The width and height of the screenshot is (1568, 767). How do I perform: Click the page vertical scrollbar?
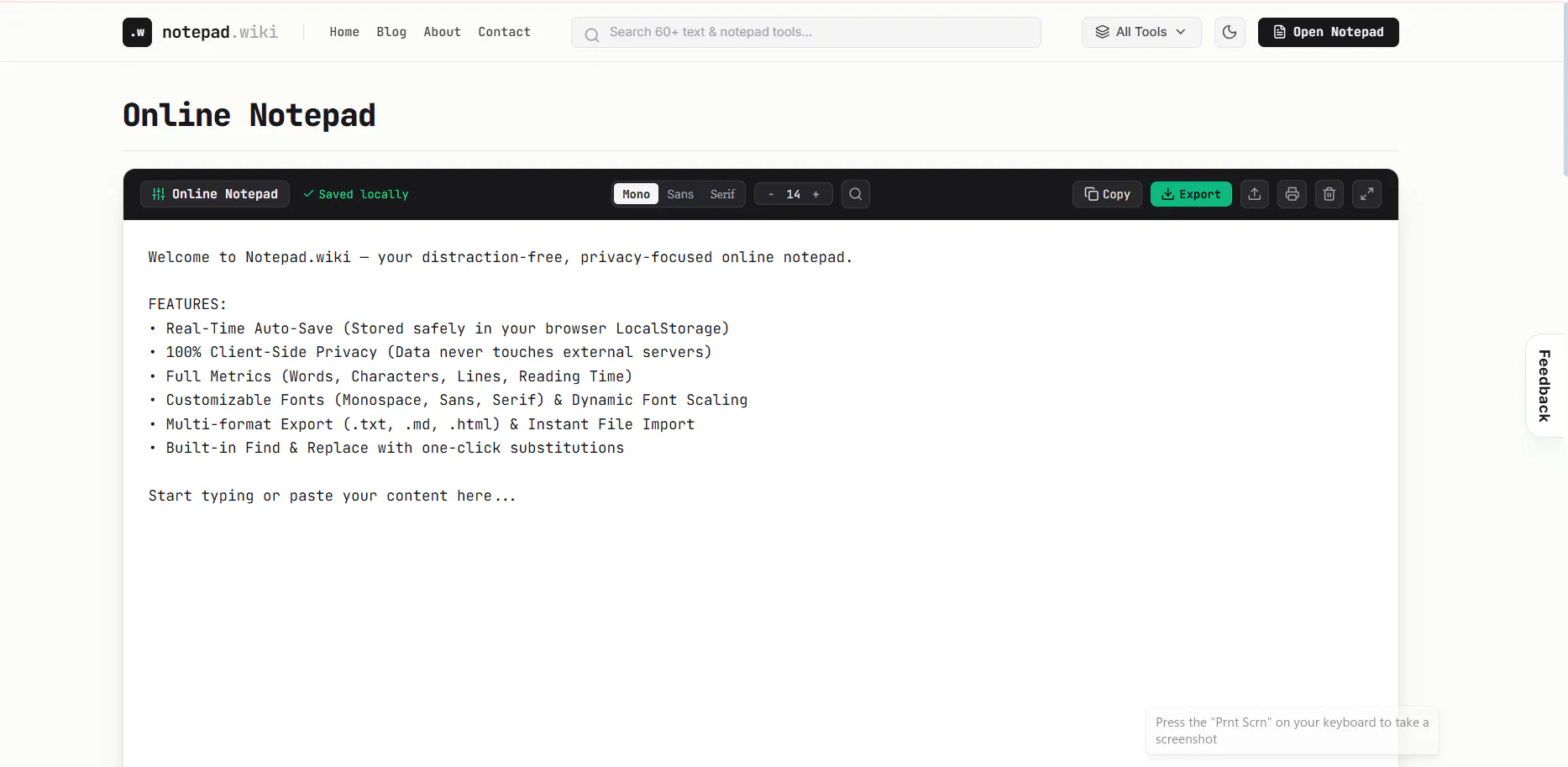pyautogui.click(x=1565, y=88)
